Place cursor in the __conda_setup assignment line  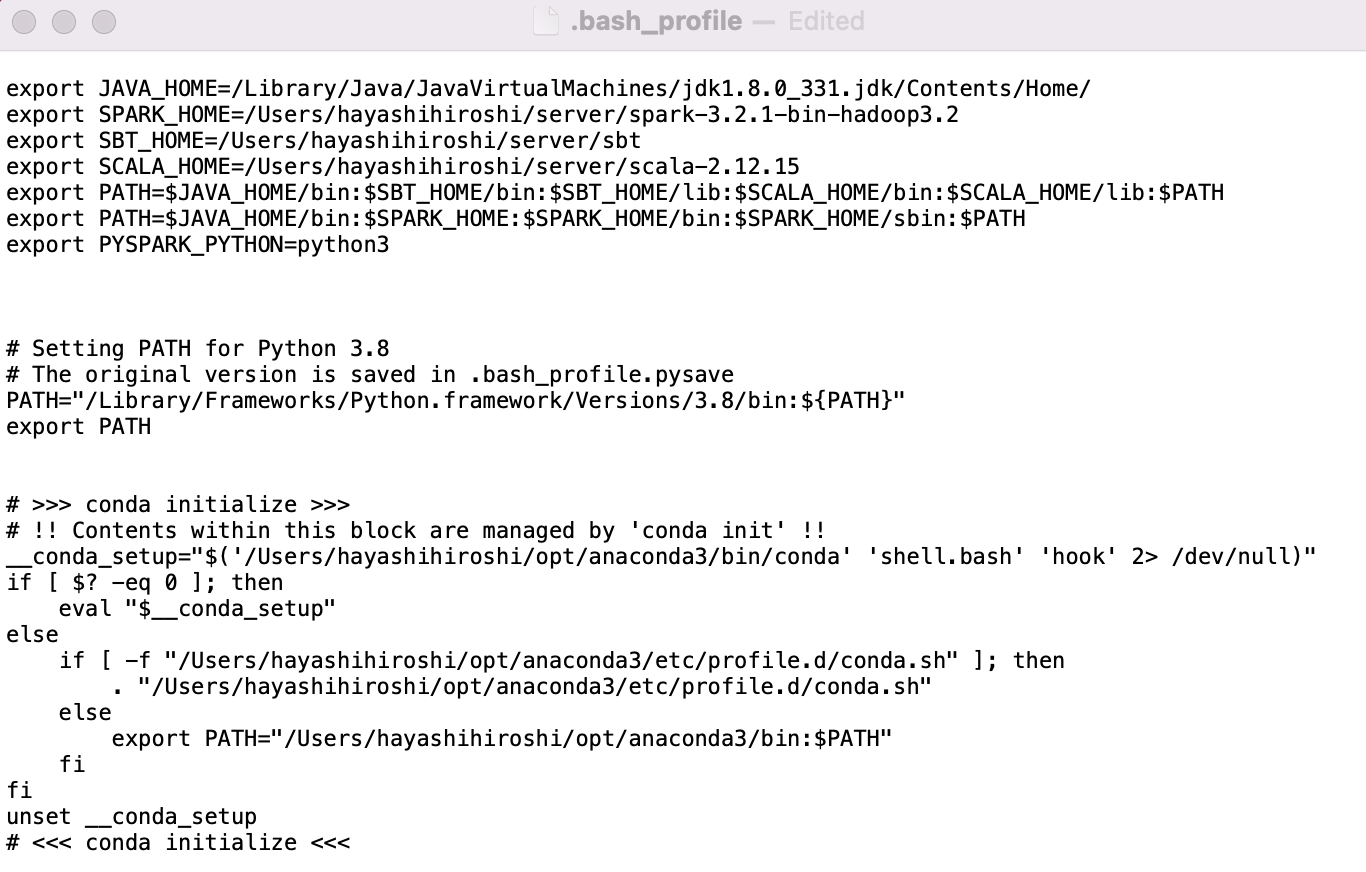(x=661, y=557)
